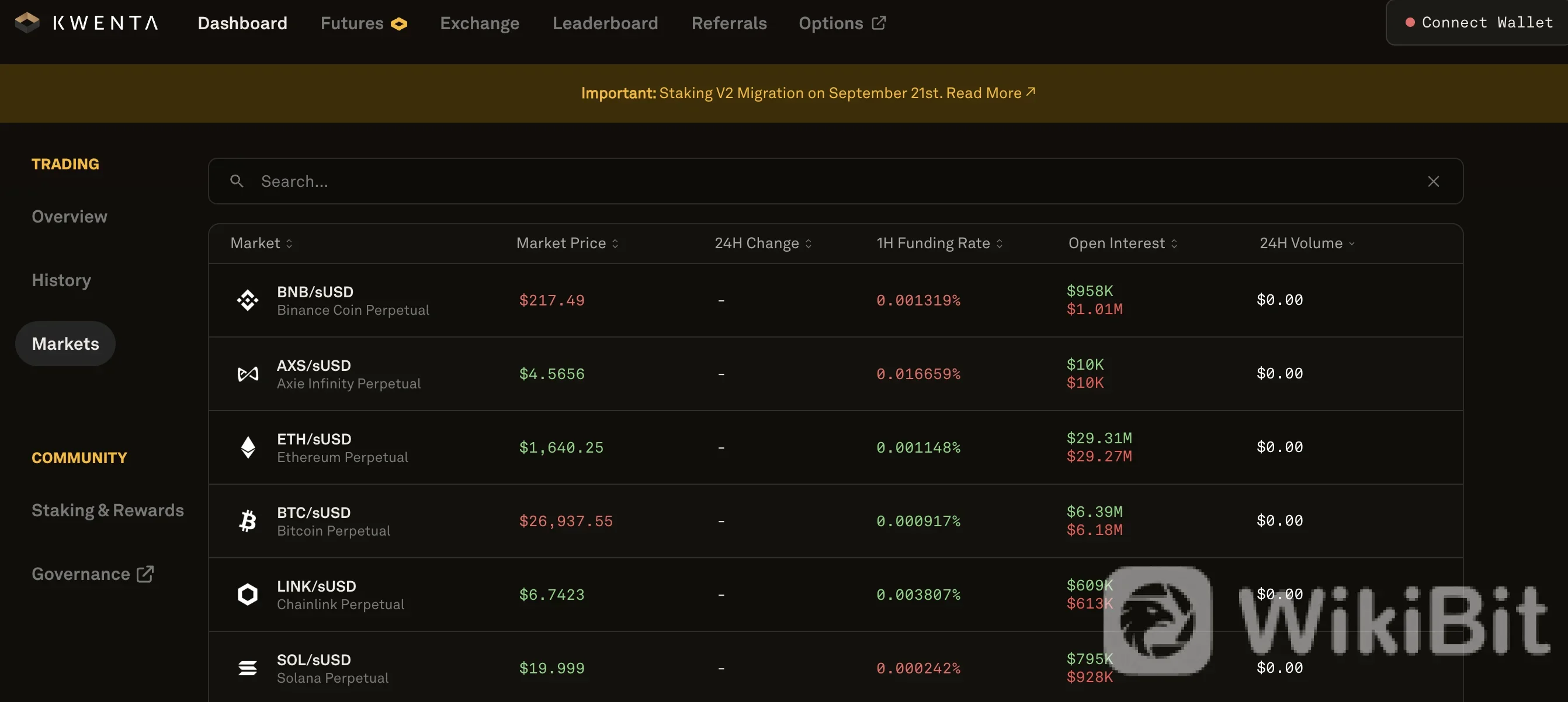
Task: Click the BNB coin icon
Action: tap(247, 300)
